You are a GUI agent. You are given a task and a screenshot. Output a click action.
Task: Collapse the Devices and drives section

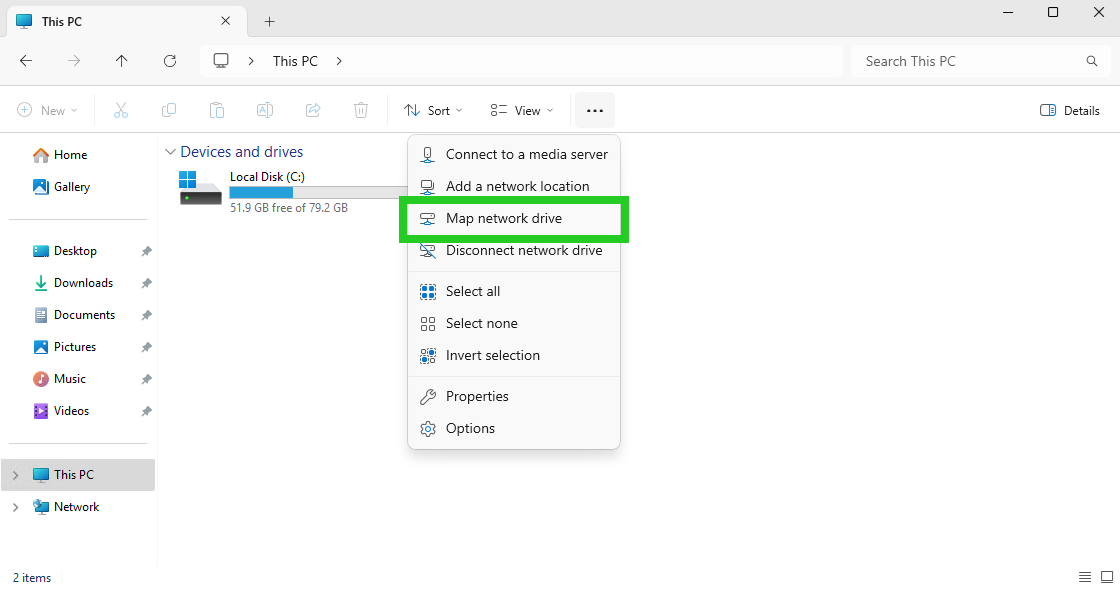170,151
